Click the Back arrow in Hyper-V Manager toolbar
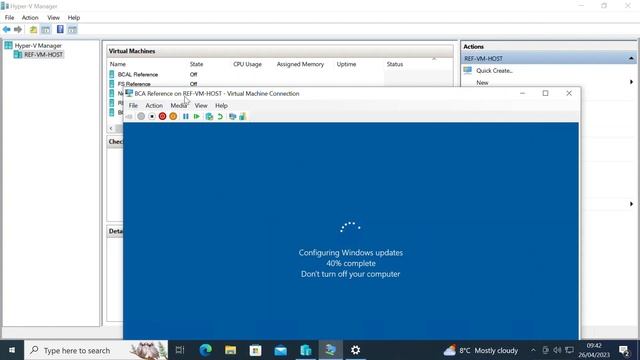Viewport: 640px width, 360px height. pos(7,29)
